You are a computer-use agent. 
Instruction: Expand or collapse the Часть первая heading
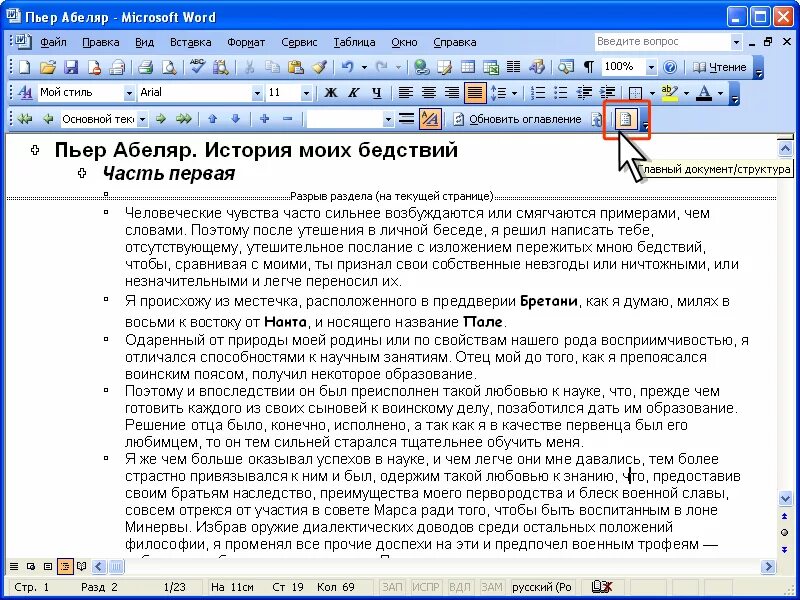tap(82, 173)
